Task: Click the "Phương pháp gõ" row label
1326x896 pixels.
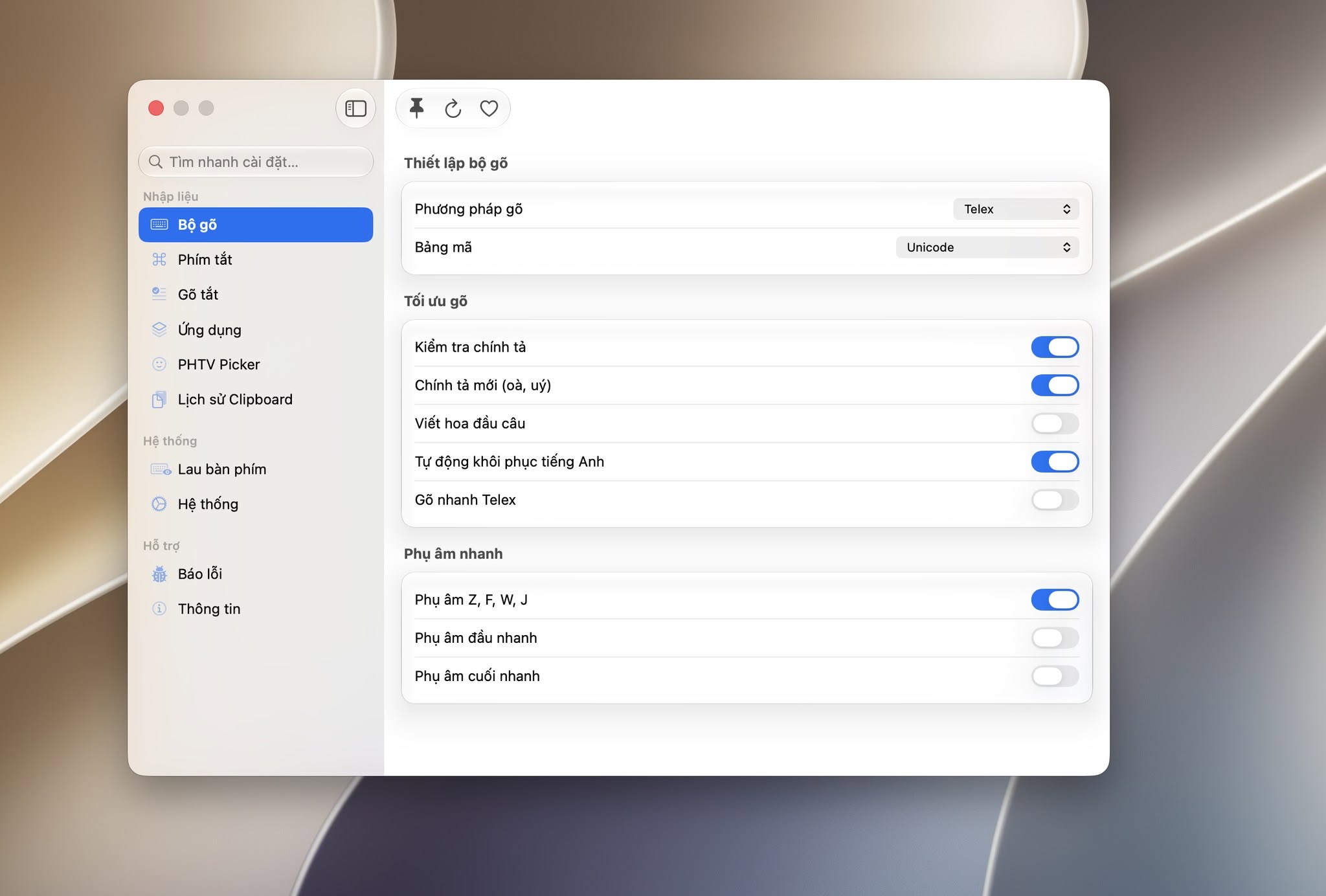Action: click(x=469, y=209)
